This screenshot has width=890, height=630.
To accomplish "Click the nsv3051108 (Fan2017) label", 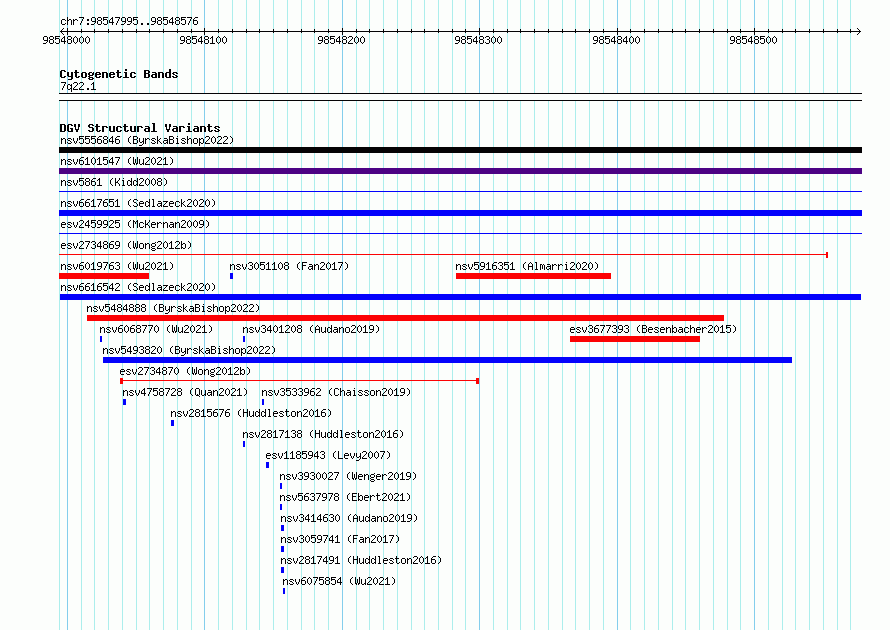I will [289, 266].
